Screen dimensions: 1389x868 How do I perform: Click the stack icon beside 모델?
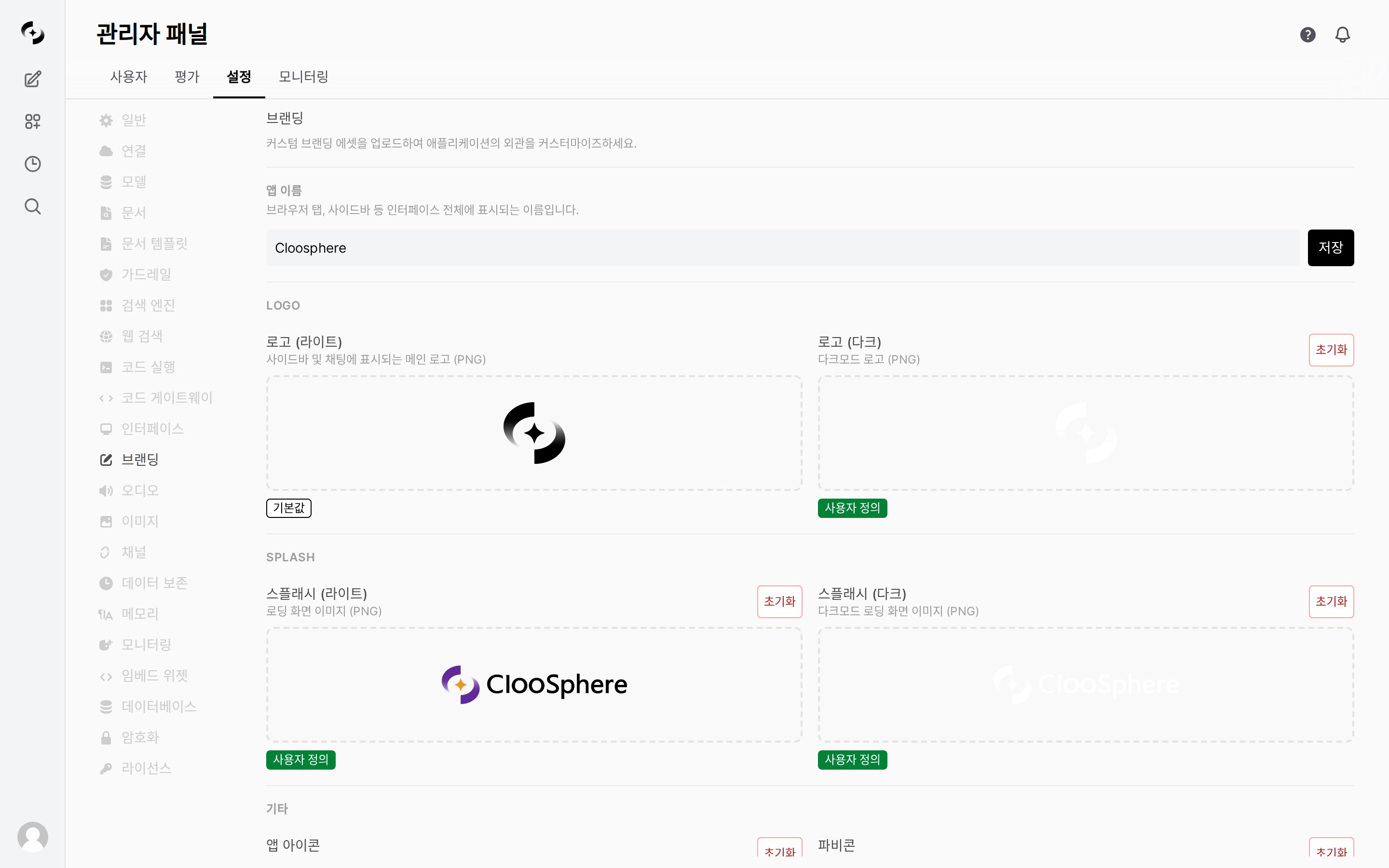(x=106, y=182)
